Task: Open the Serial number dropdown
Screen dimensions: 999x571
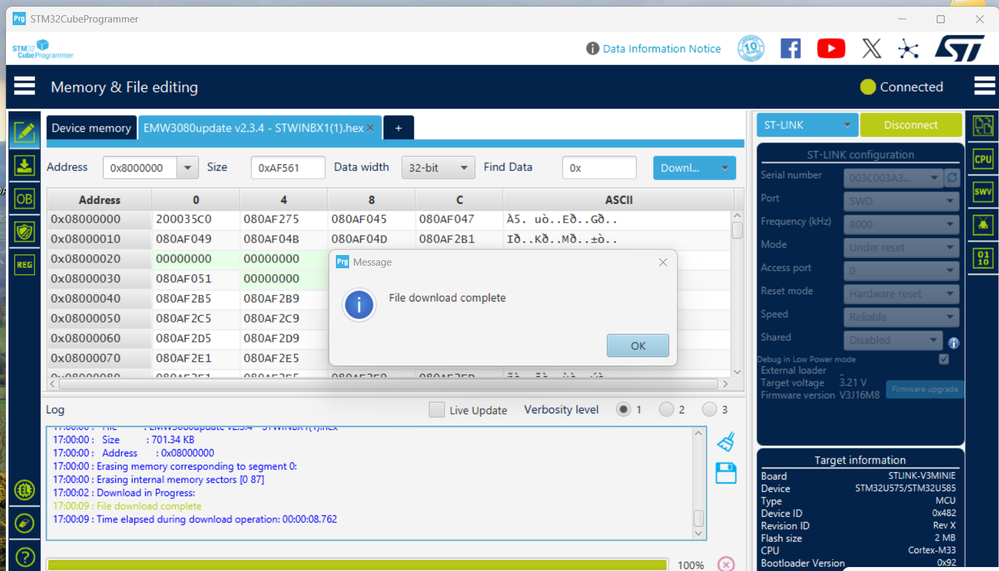Action: point(893,178)
